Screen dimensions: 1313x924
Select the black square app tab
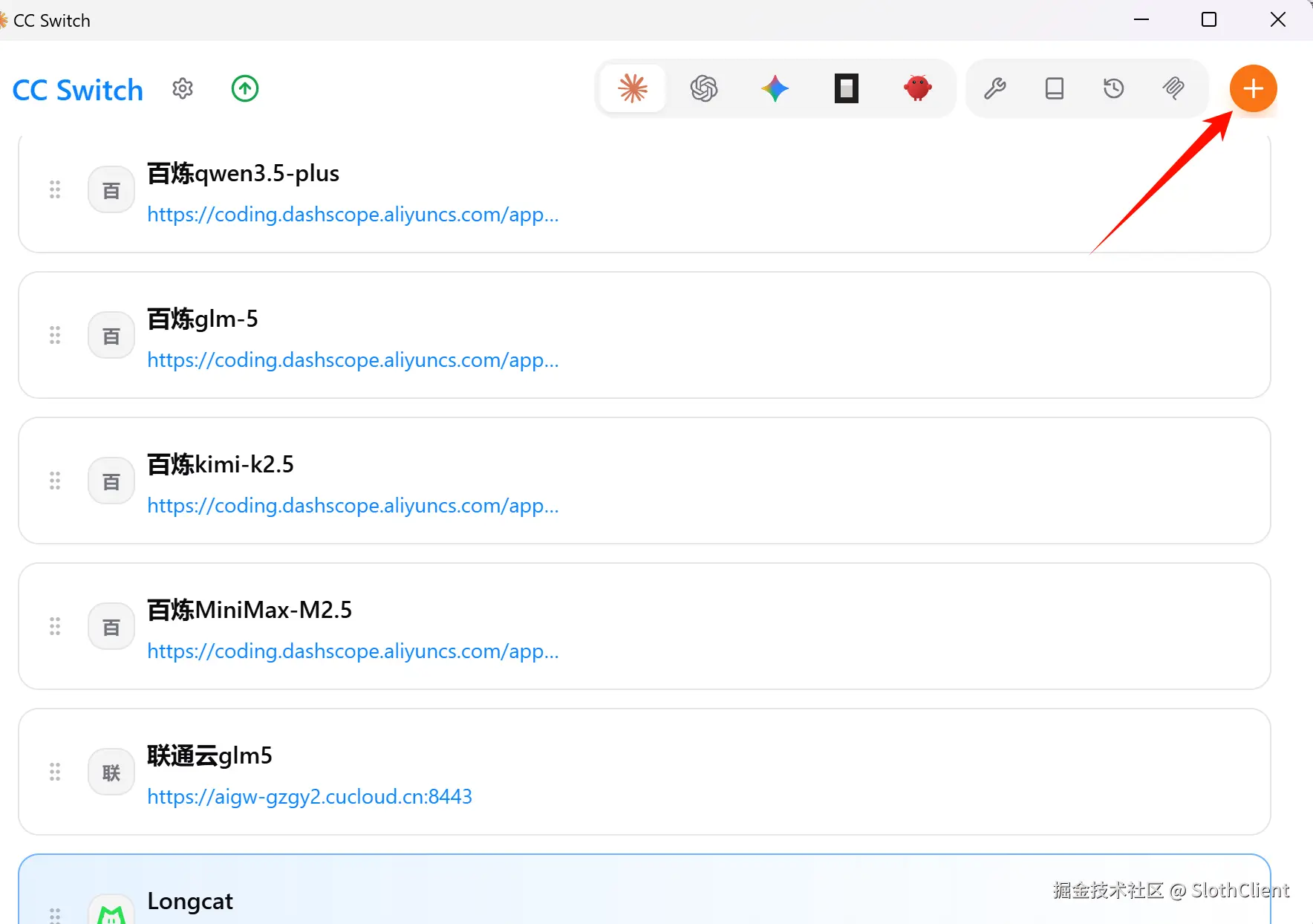coord(847,88)
